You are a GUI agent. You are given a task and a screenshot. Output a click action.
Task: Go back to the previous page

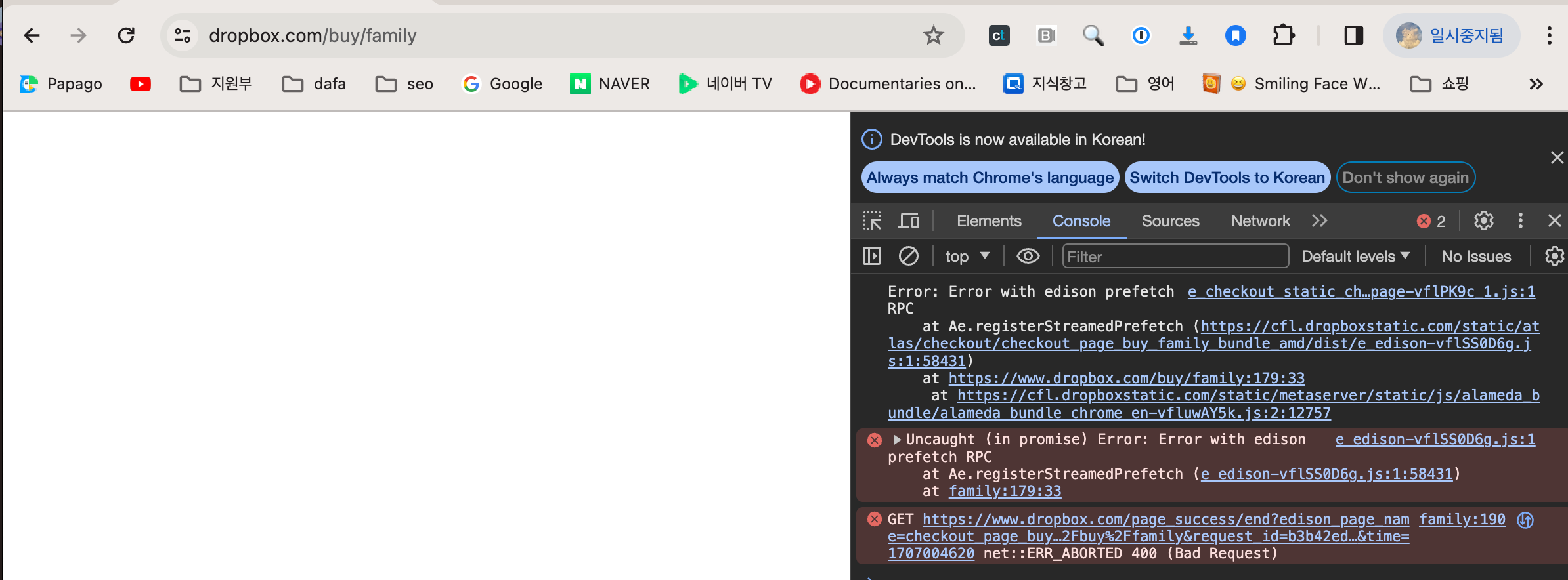(32, 35)
